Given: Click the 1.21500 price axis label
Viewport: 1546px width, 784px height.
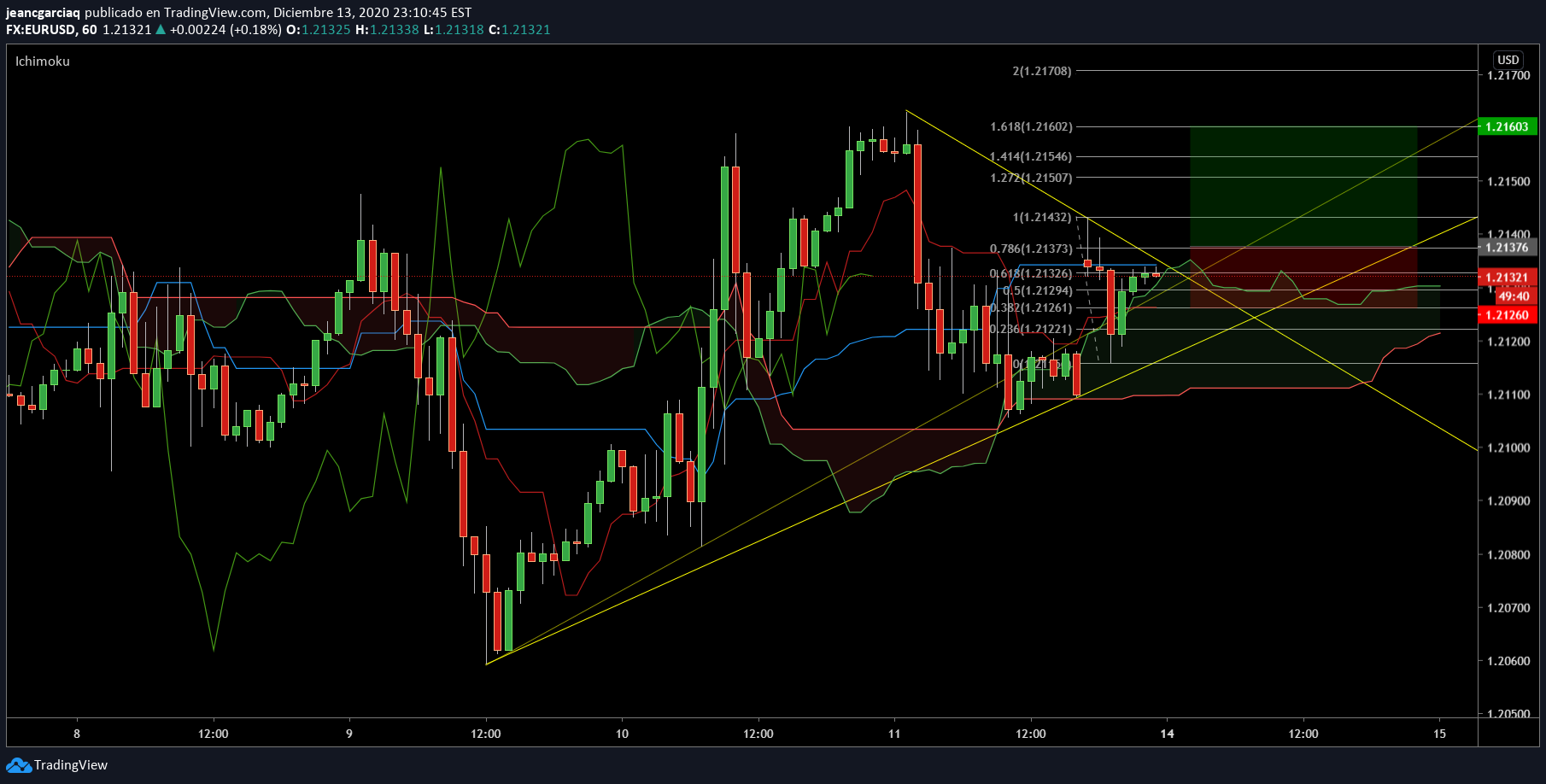Looking at the screenshot, I should point(1508,181).
